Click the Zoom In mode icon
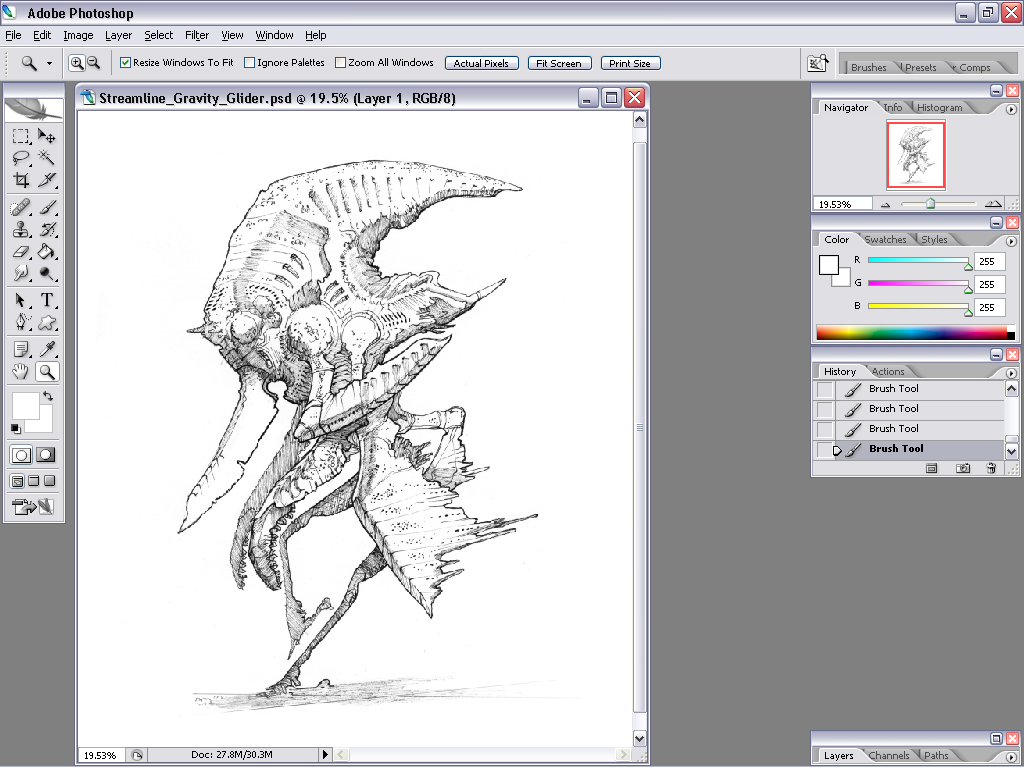The height and width of the screenshot is (768, 1024). pos(77,63)
